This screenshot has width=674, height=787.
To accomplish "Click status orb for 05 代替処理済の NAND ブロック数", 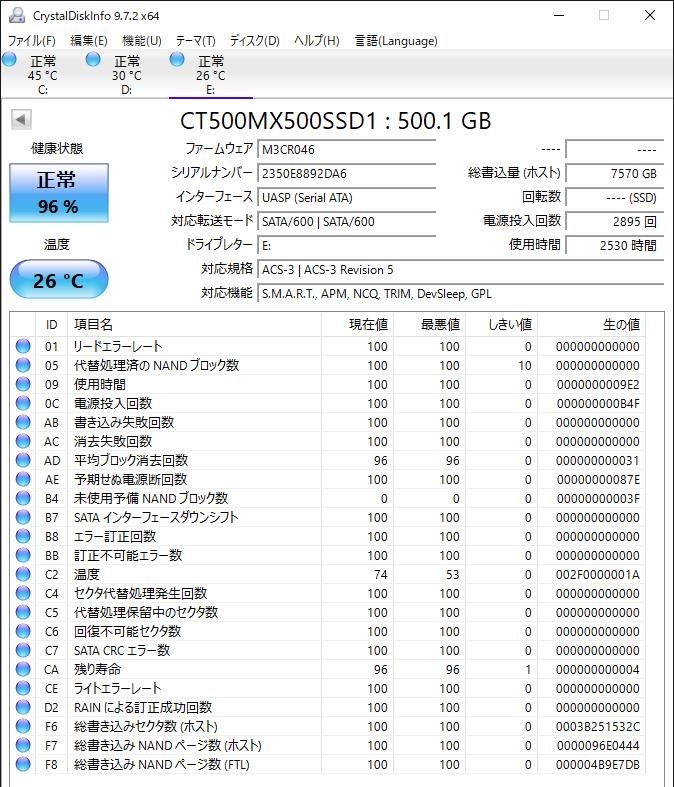I will (23, 365).
